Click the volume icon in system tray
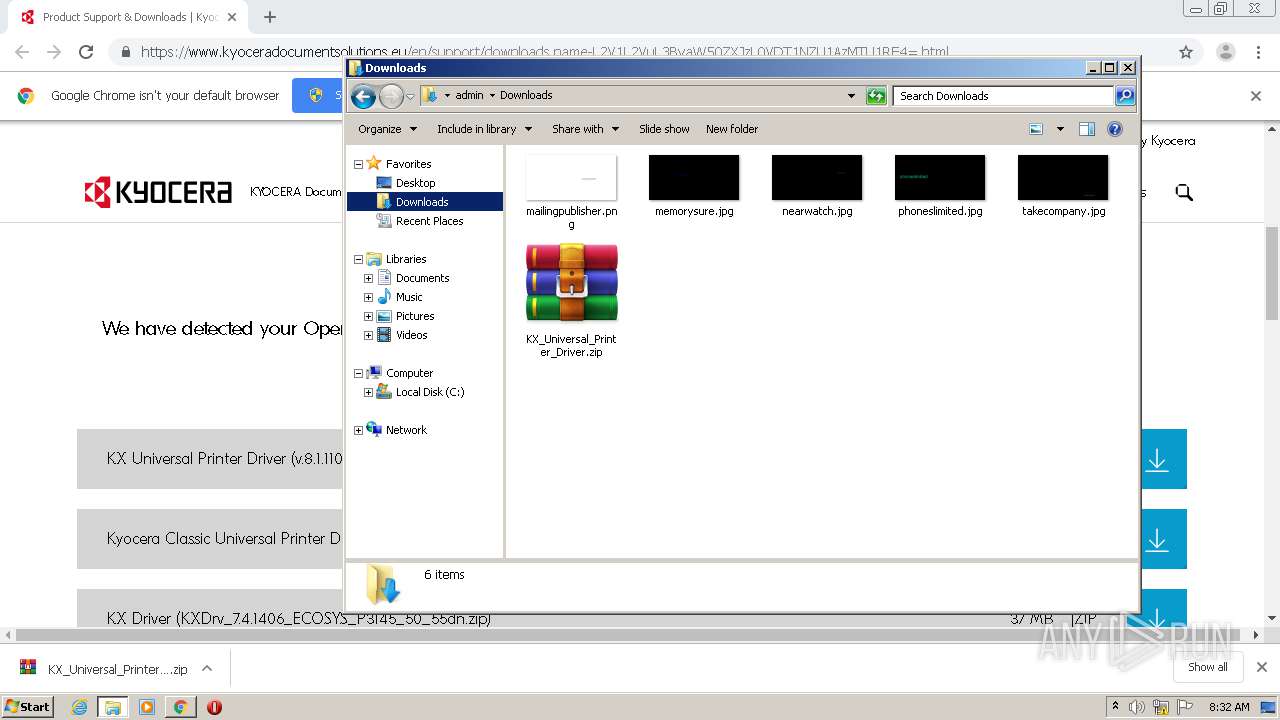1280x720 pixels. coord(1137,707)
